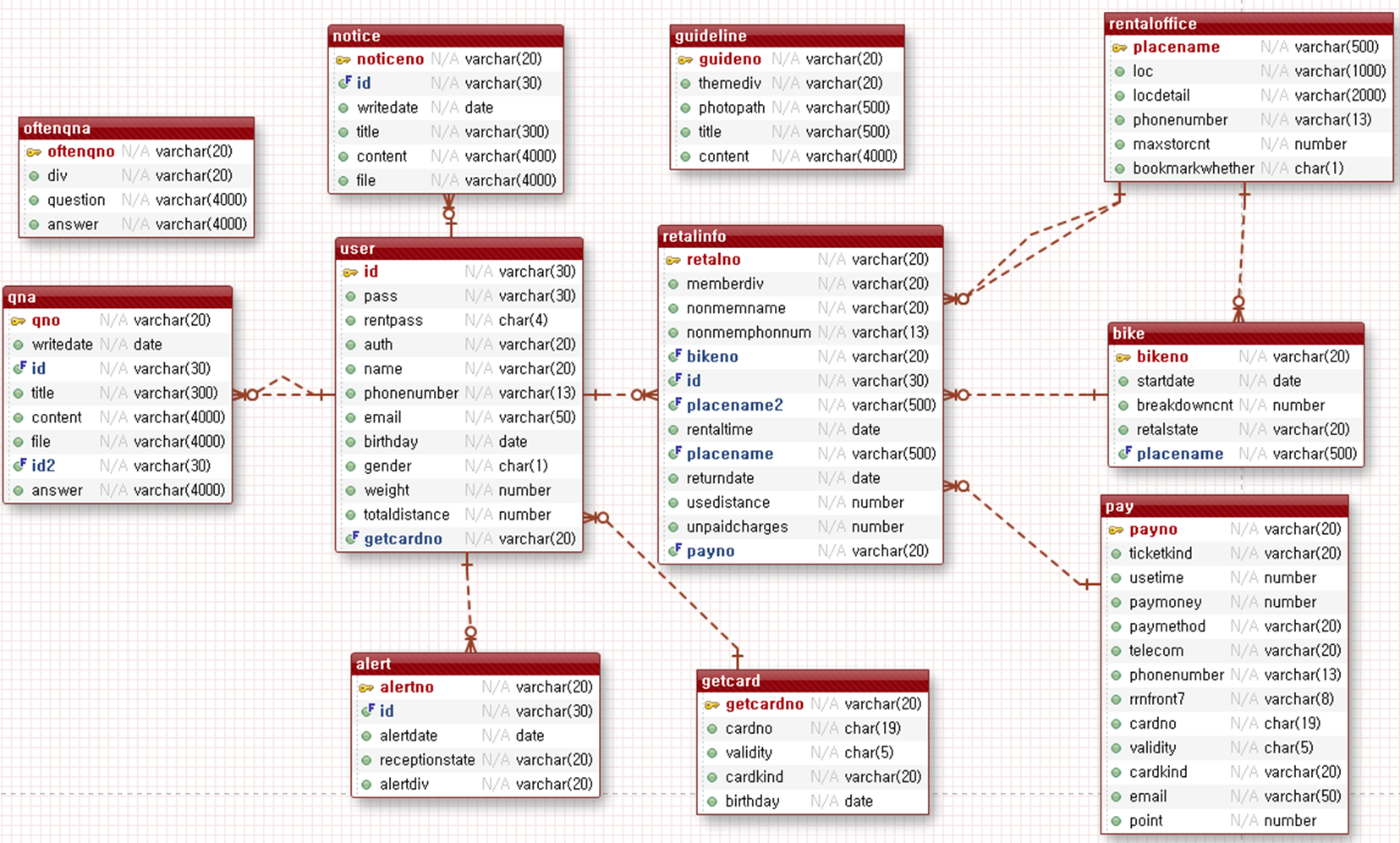1400x843 pixels.
Task: Select the user table header
Action: [459, 249]
